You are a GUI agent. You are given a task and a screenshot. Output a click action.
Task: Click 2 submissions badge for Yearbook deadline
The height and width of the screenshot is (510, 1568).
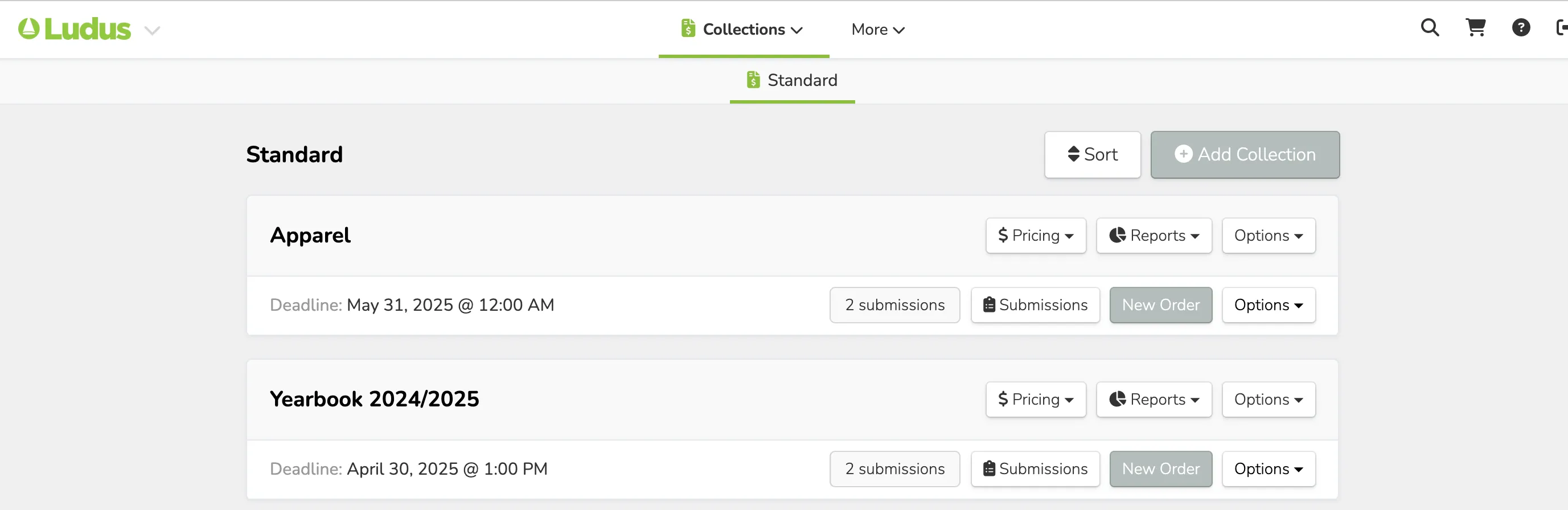pos(894,468)
